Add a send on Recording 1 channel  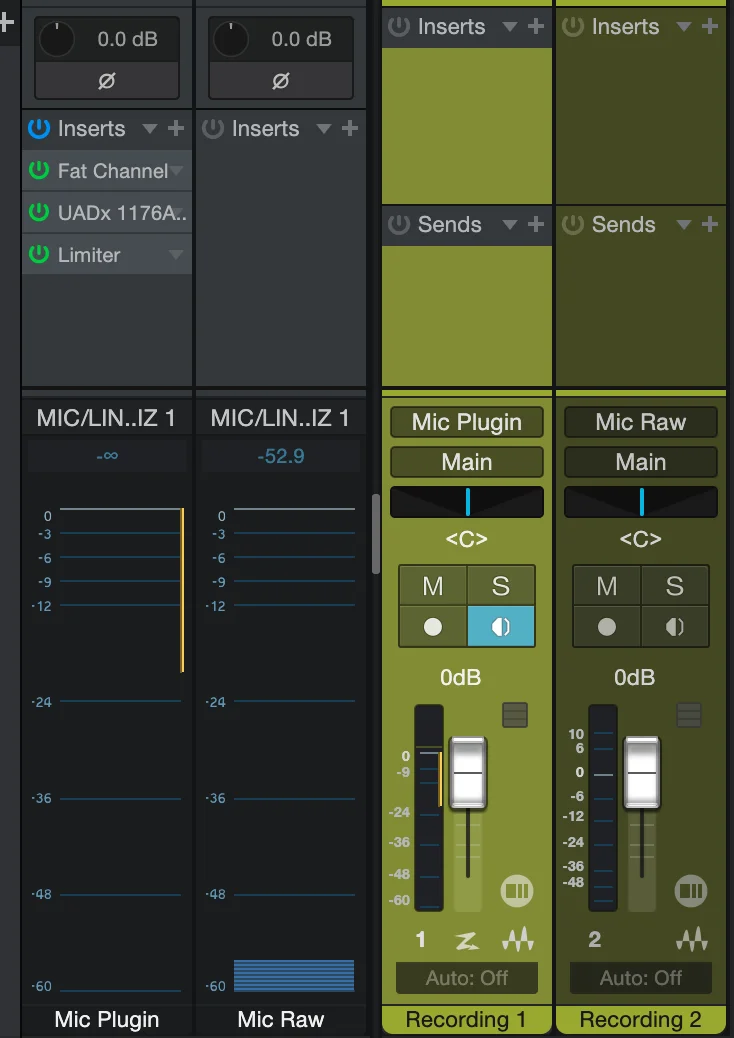coord(535,224)
